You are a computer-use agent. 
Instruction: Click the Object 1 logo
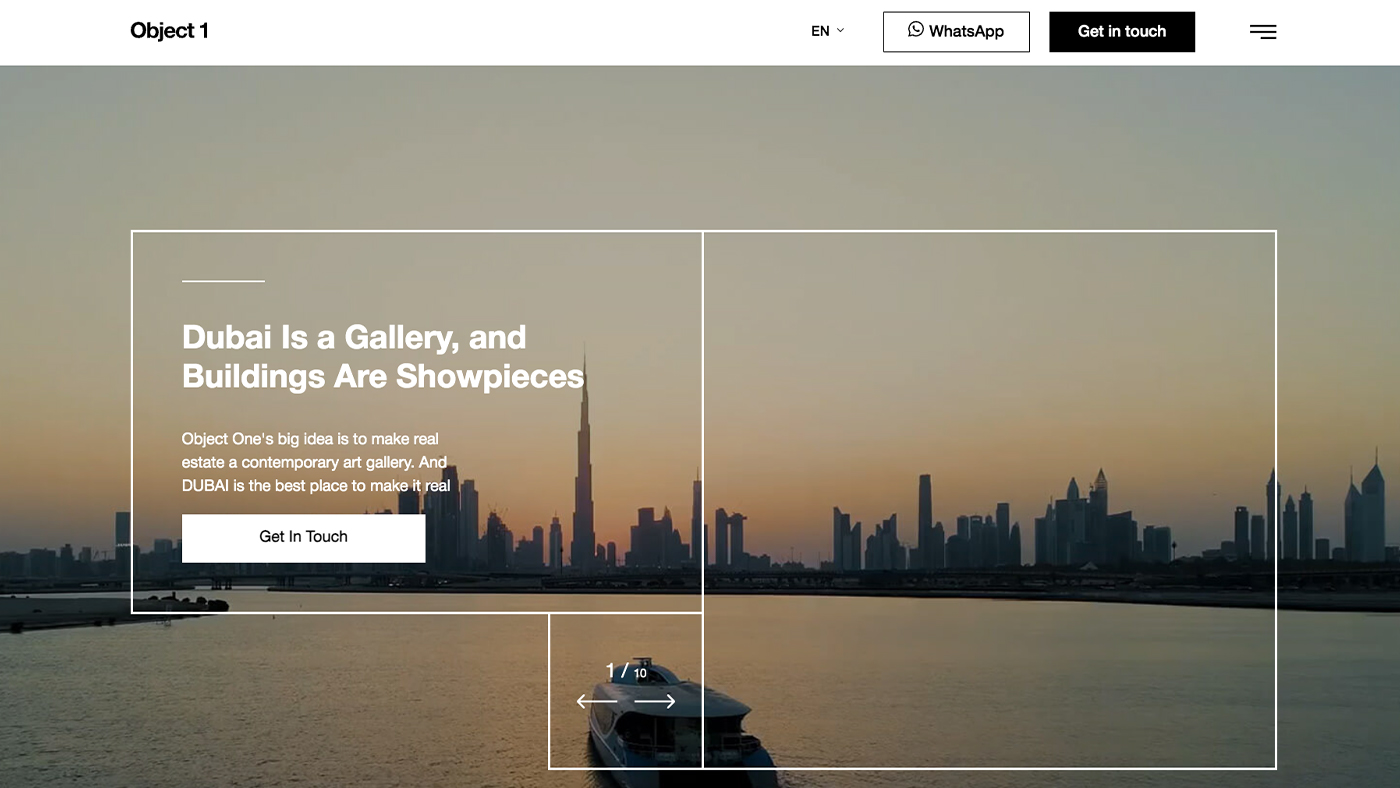169,31
